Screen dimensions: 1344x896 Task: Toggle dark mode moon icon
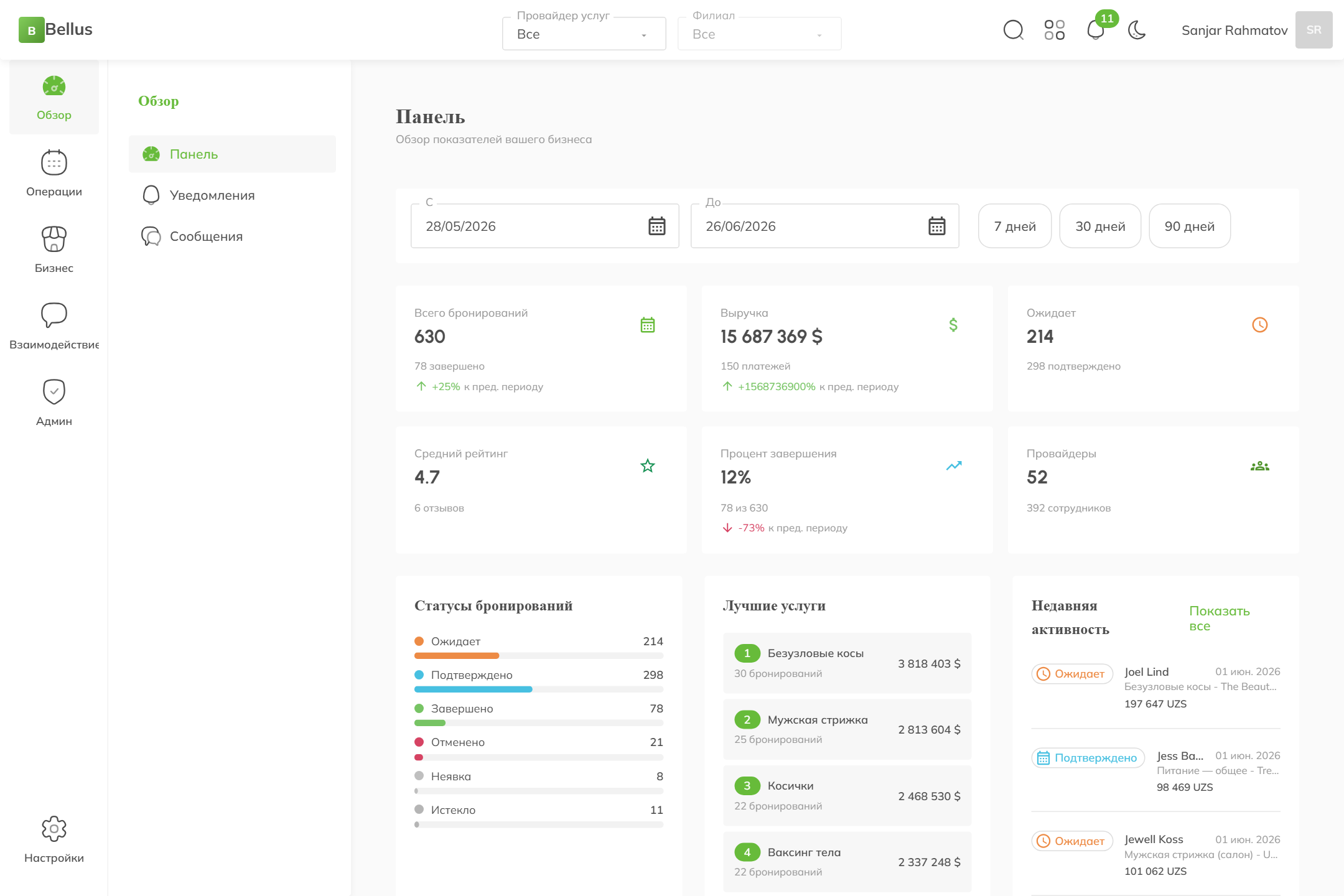point(1137,30)
